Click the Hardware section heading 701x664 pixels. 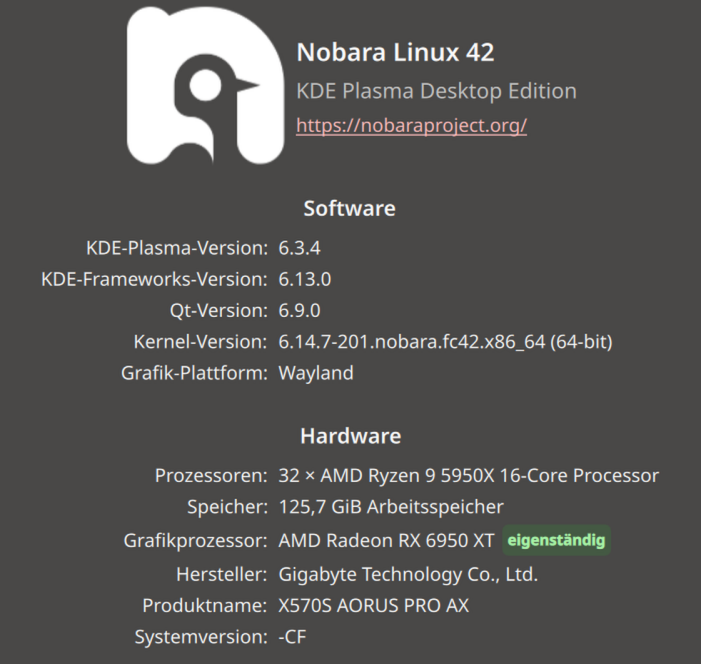(x=350, y=436)
